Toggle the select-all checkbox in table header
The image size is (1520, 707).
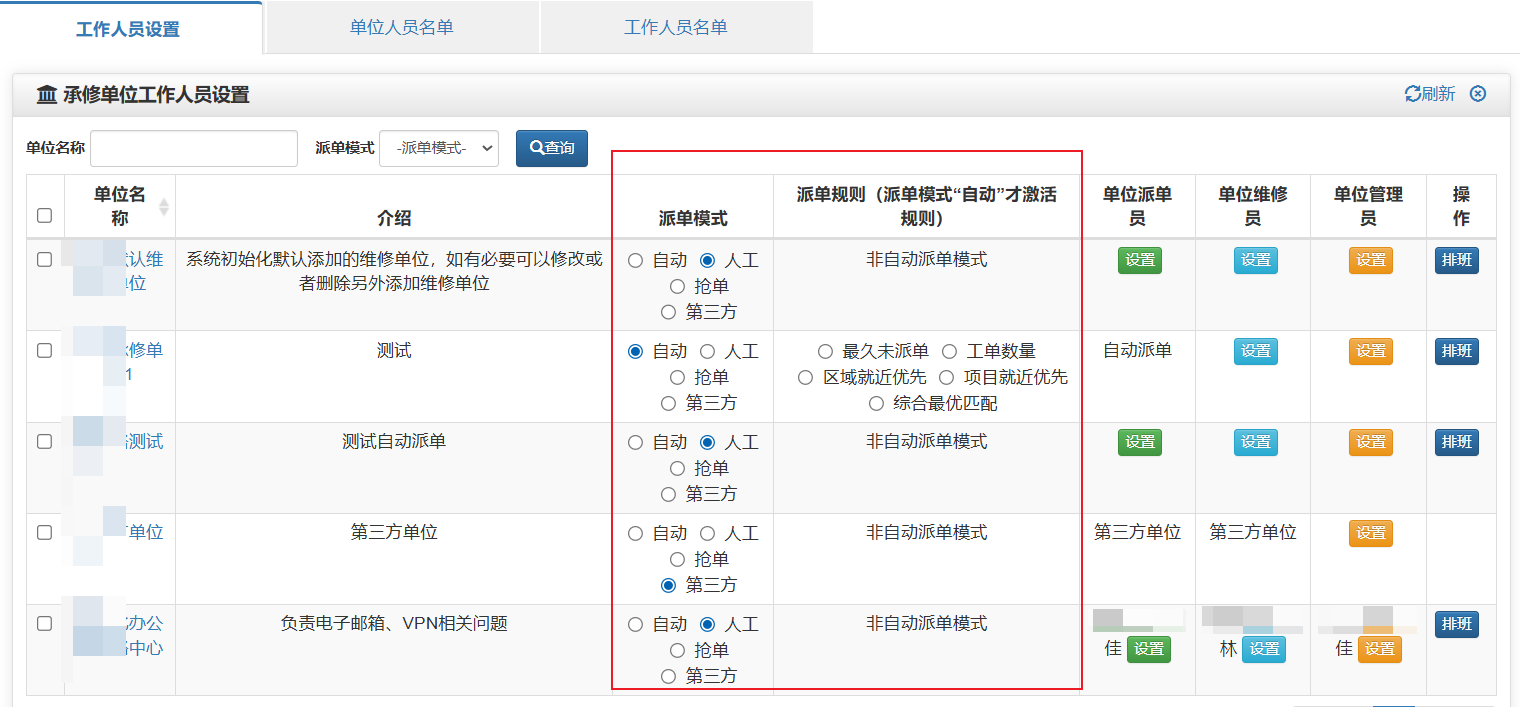(x=44, y=215)
